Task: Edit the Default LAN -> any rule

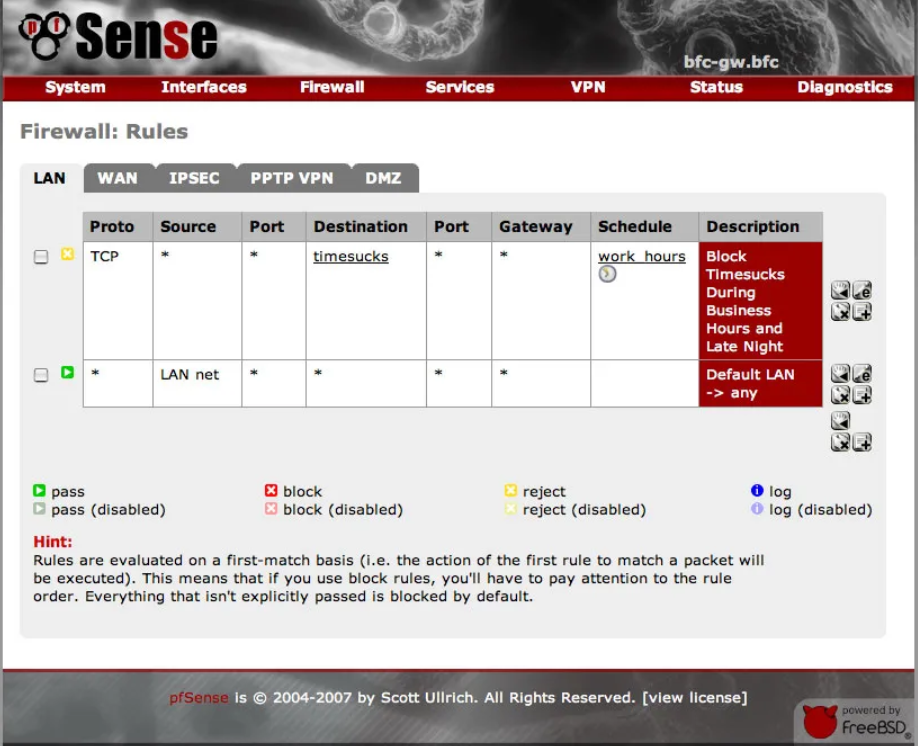Action: 862,373
